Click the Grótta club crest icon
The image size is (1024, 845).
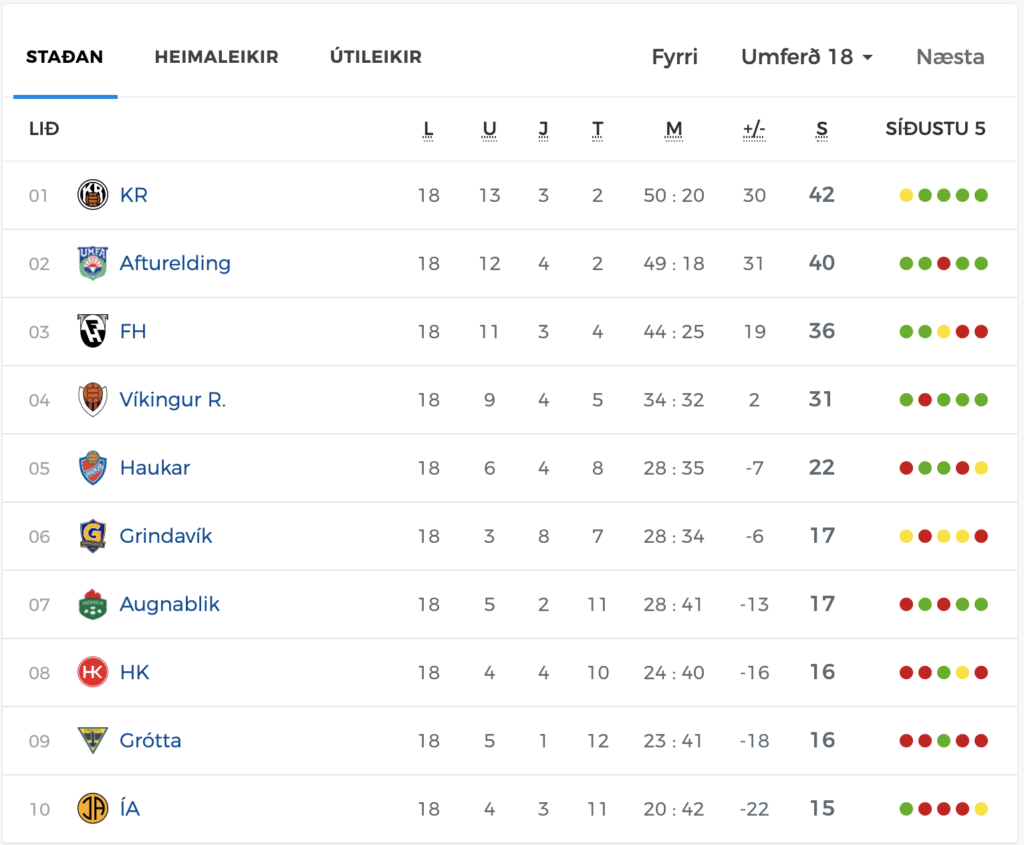(93, 741)
